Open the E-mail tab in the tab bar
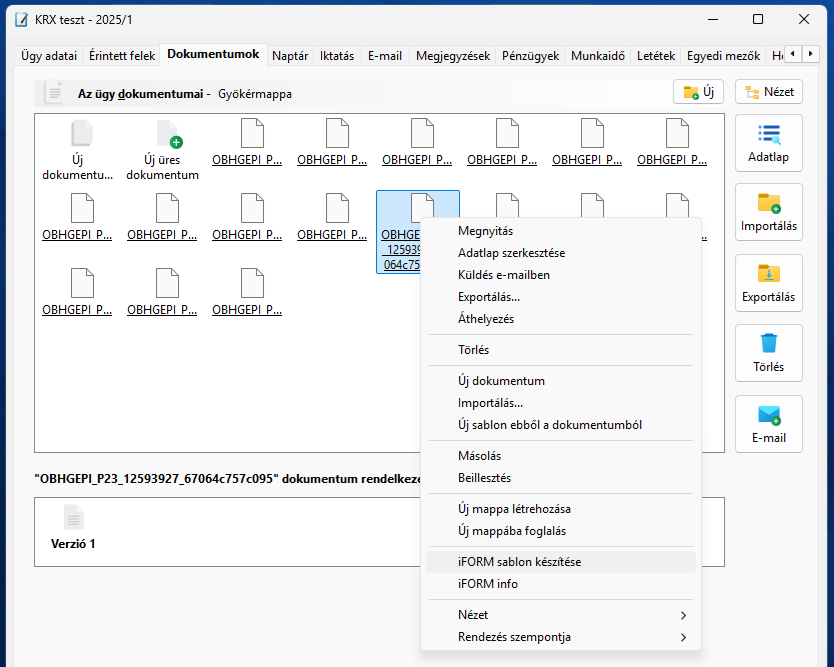 [385, 56]
